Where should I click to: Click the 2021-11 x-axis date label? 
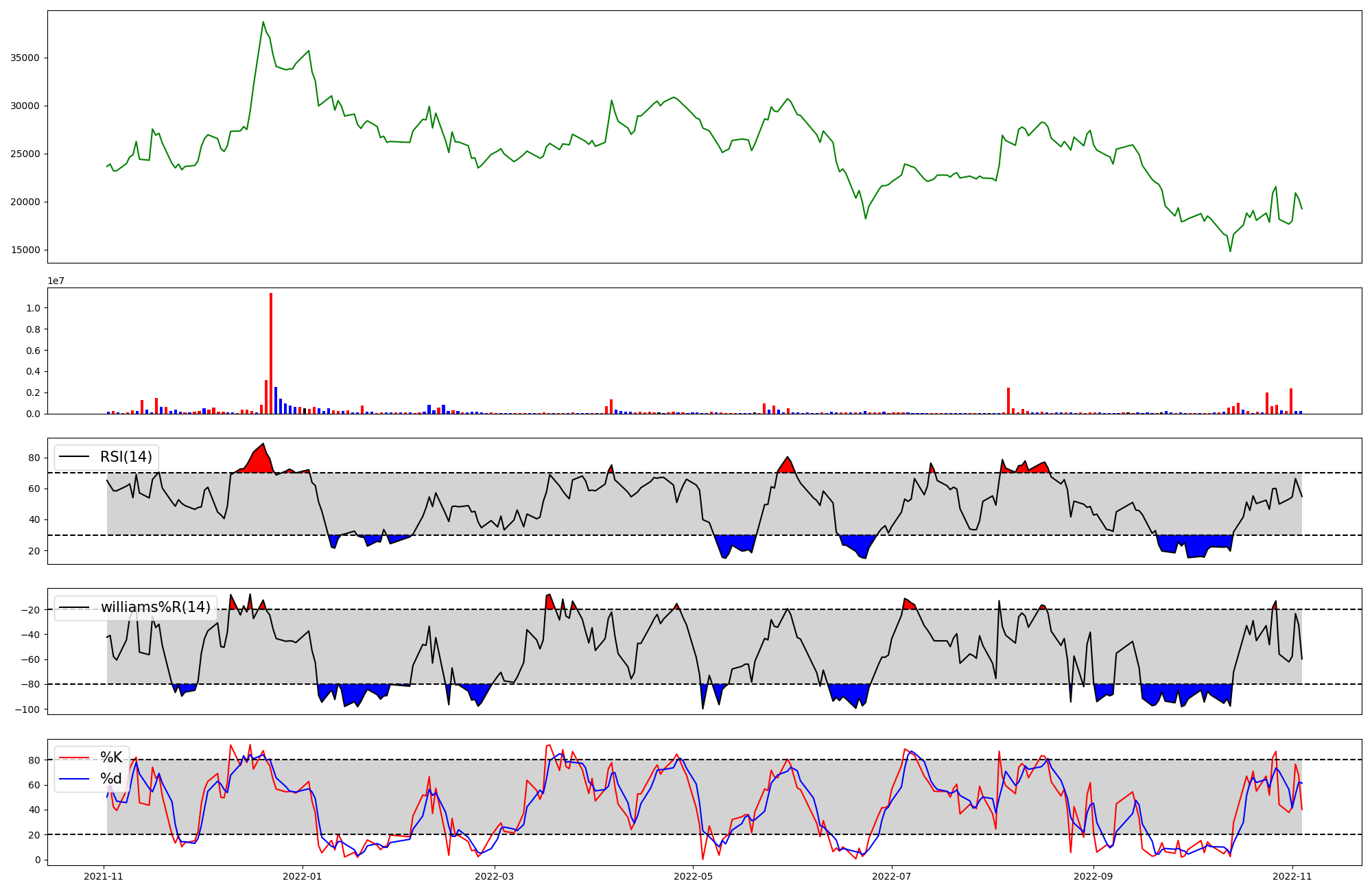point(104,876)
